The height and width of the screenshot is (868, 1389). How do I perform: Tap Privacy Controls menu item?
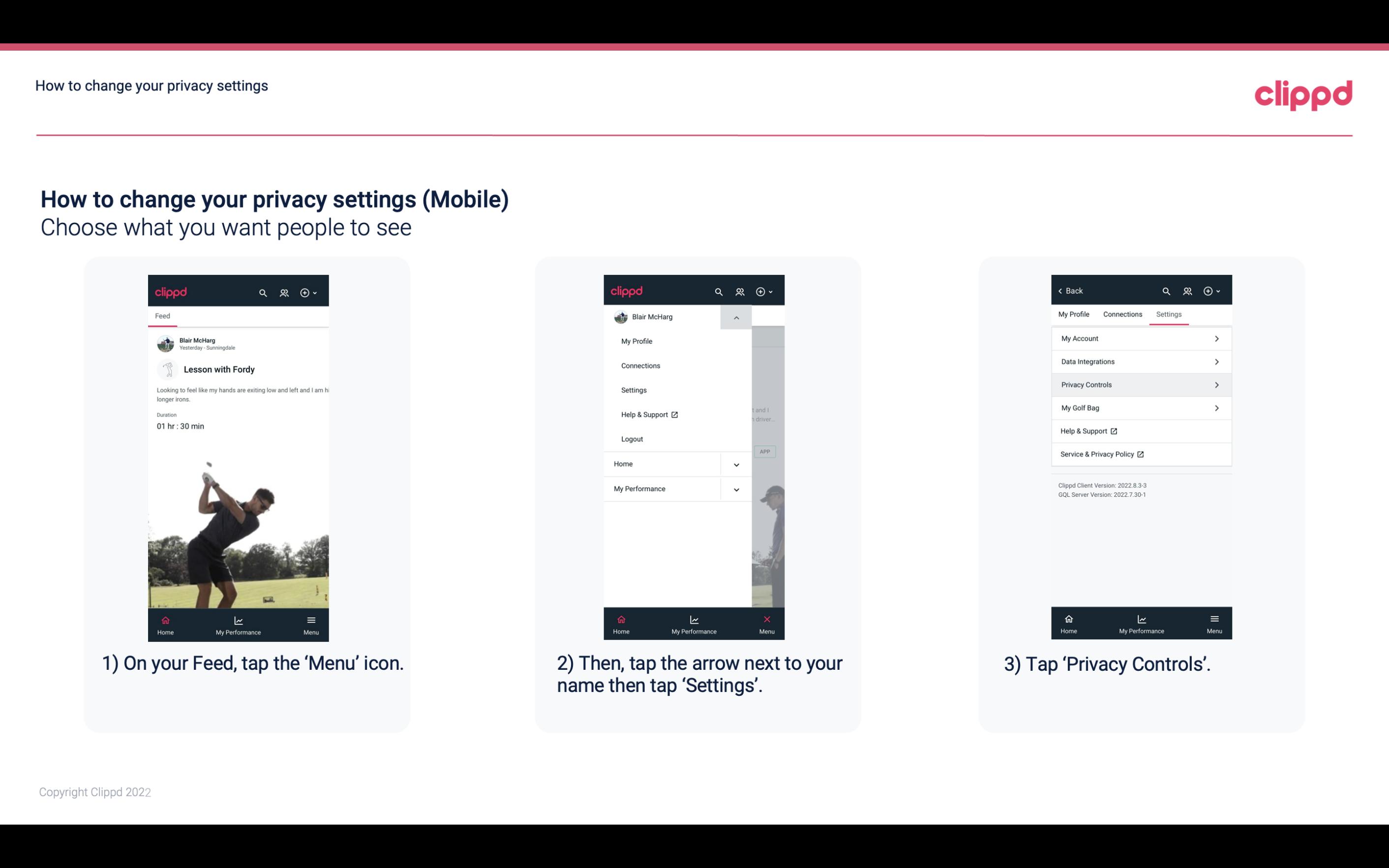(1139, 384)
